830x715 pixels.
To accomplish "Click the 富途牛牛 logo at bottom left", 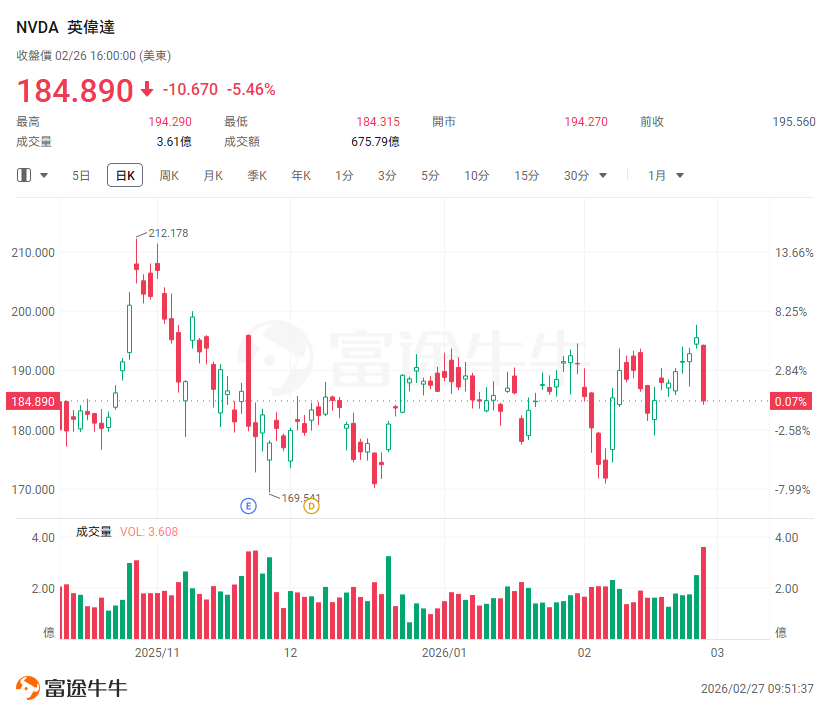I will click(x=71, y=688).
